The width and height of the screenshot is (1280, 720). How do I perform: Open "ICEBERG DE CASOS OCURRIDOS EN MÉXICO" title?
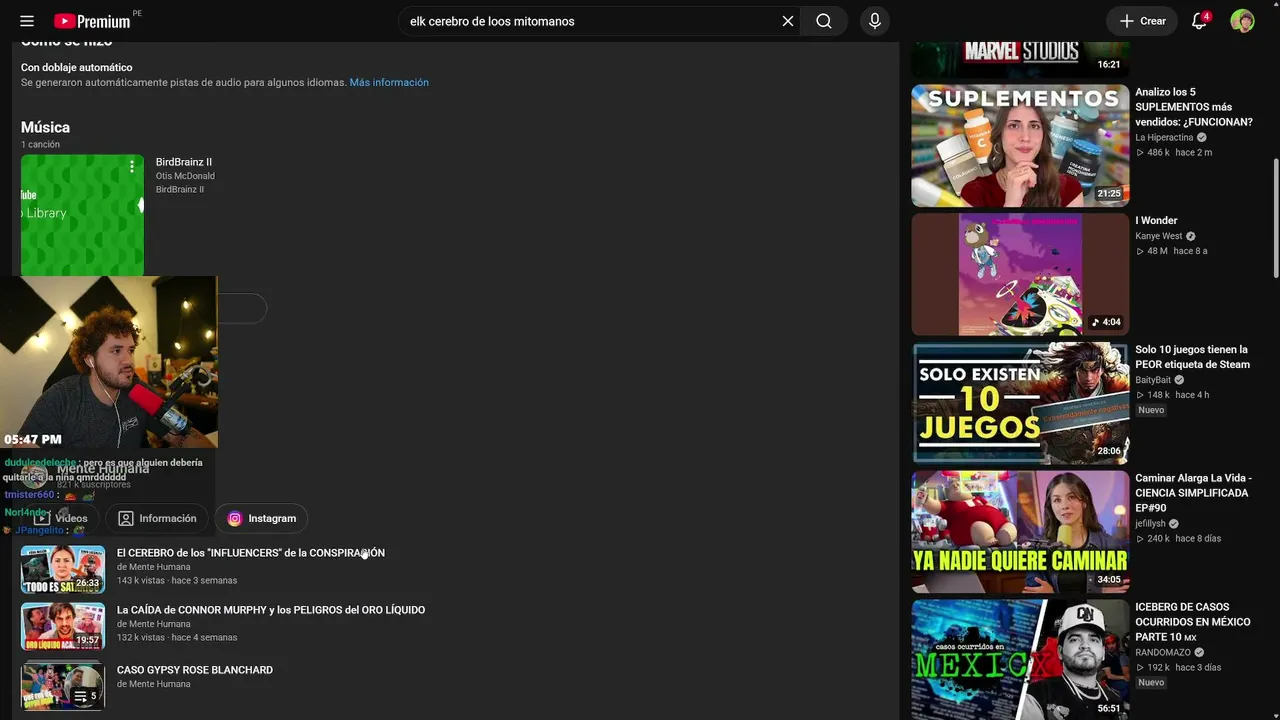(x=1193, y=622)
